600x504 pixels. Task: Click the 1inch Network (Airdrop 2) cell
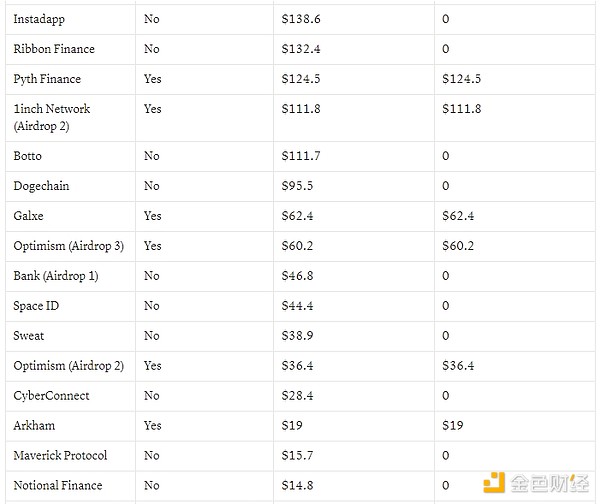tap(52, 117)
